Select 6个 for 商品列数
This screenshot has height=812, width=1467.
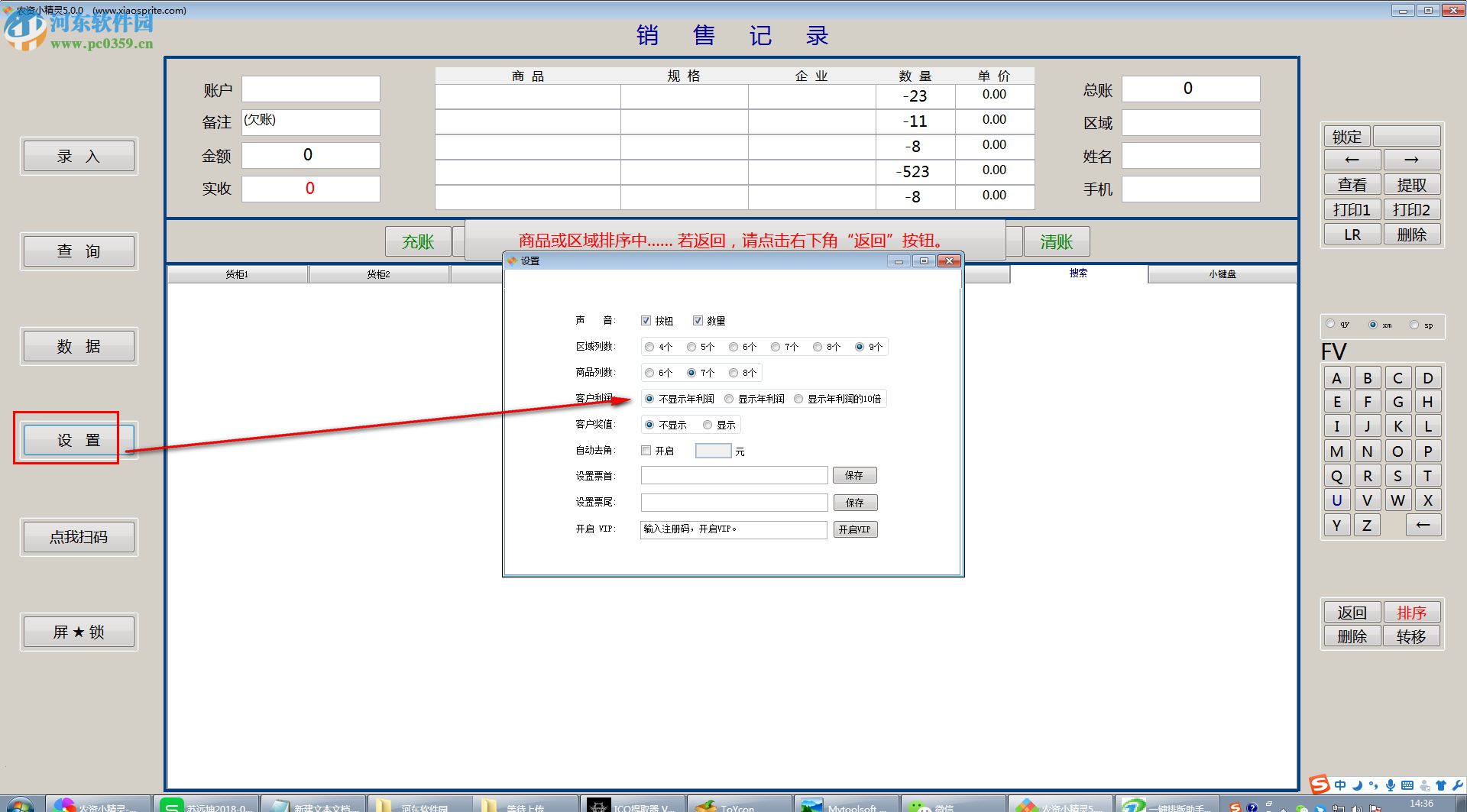(x=649, y=373)
